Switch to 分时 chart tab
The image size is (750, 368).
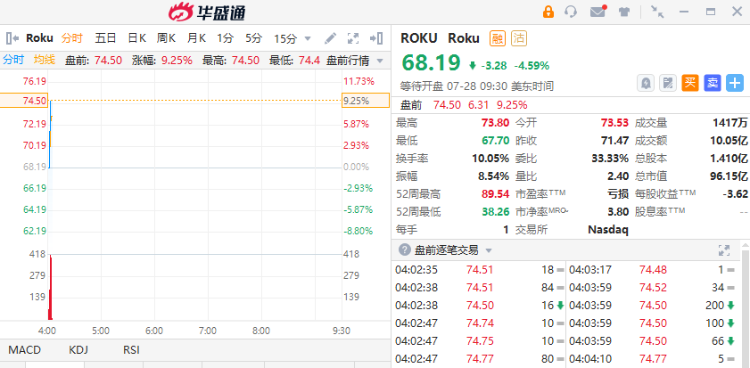[72, 38]
